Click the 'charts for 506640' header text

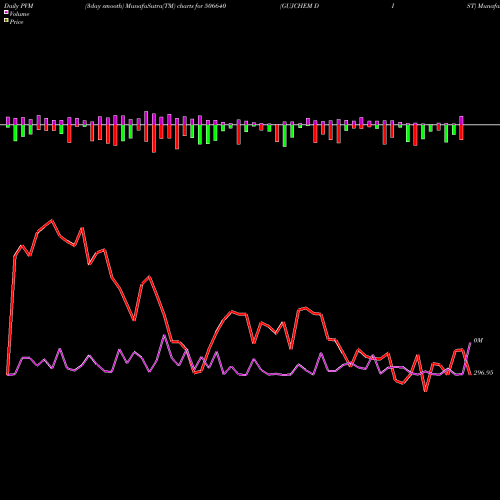(x=201, y=6)
